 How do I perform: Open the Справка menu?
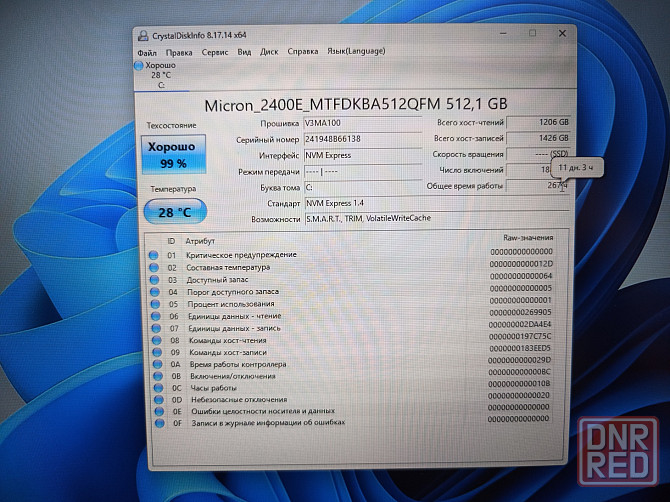tap(303, 51)
